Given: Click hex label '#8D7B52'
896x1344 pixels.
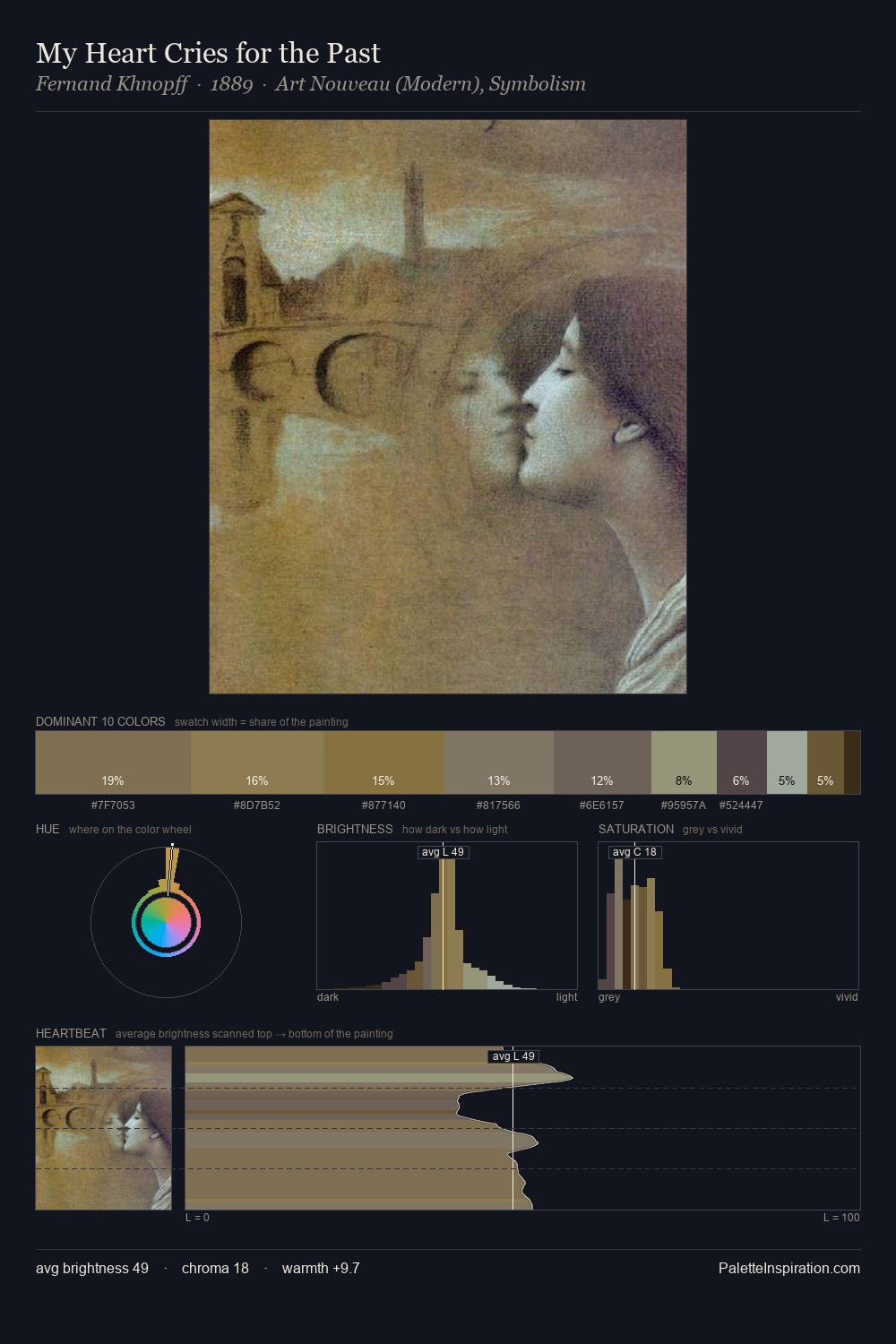Looking at the screenshot, I should coord(257,806).
